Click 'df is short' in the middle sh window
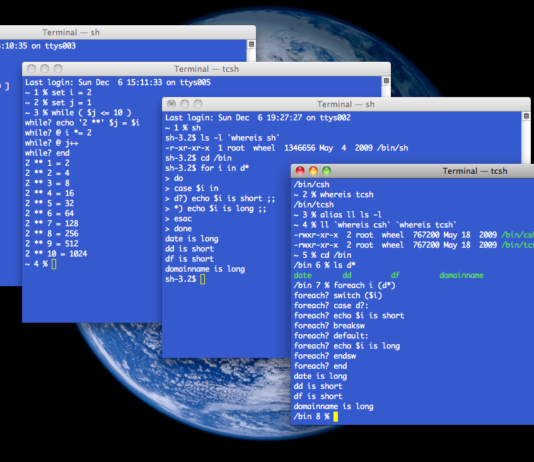The width and height of the screenshot is (534, 462). (x=190, y=259)
